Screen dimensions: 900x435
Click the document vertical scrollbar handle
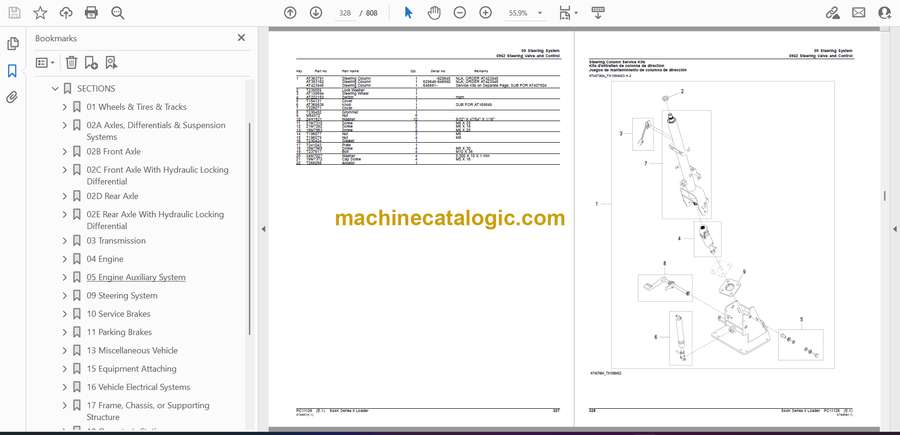[x=884, y=196]
